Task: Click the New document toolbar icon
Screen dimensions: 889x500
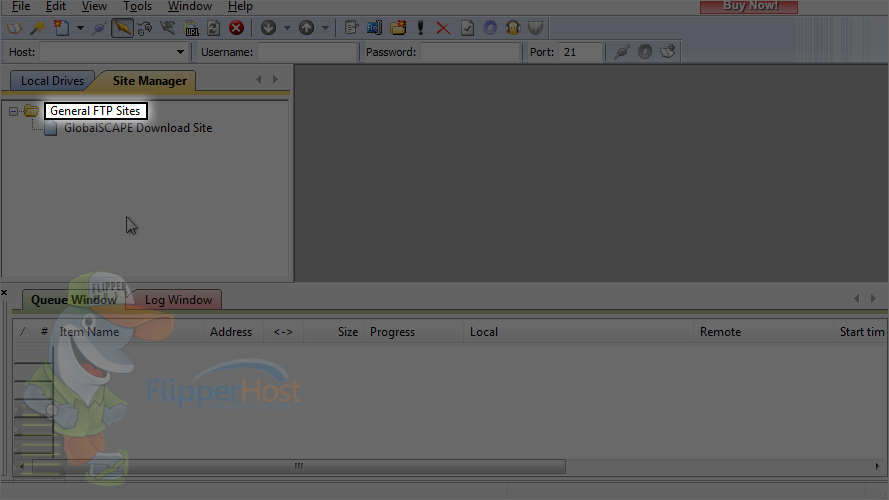Action: click(61, 28)
